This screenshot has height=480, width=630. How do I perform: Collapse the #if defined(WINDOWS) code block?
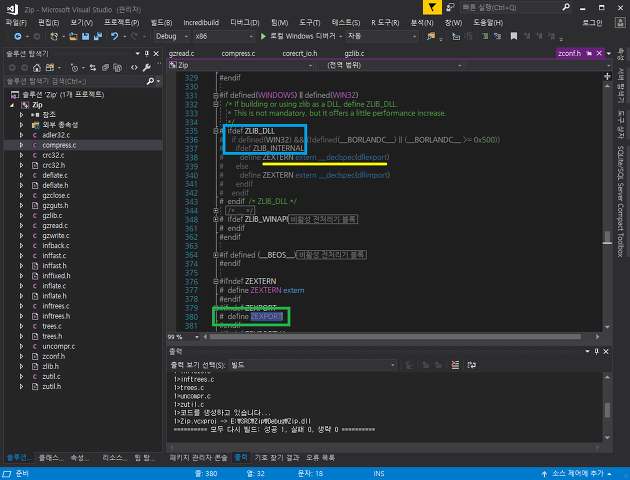coord(216,96)
